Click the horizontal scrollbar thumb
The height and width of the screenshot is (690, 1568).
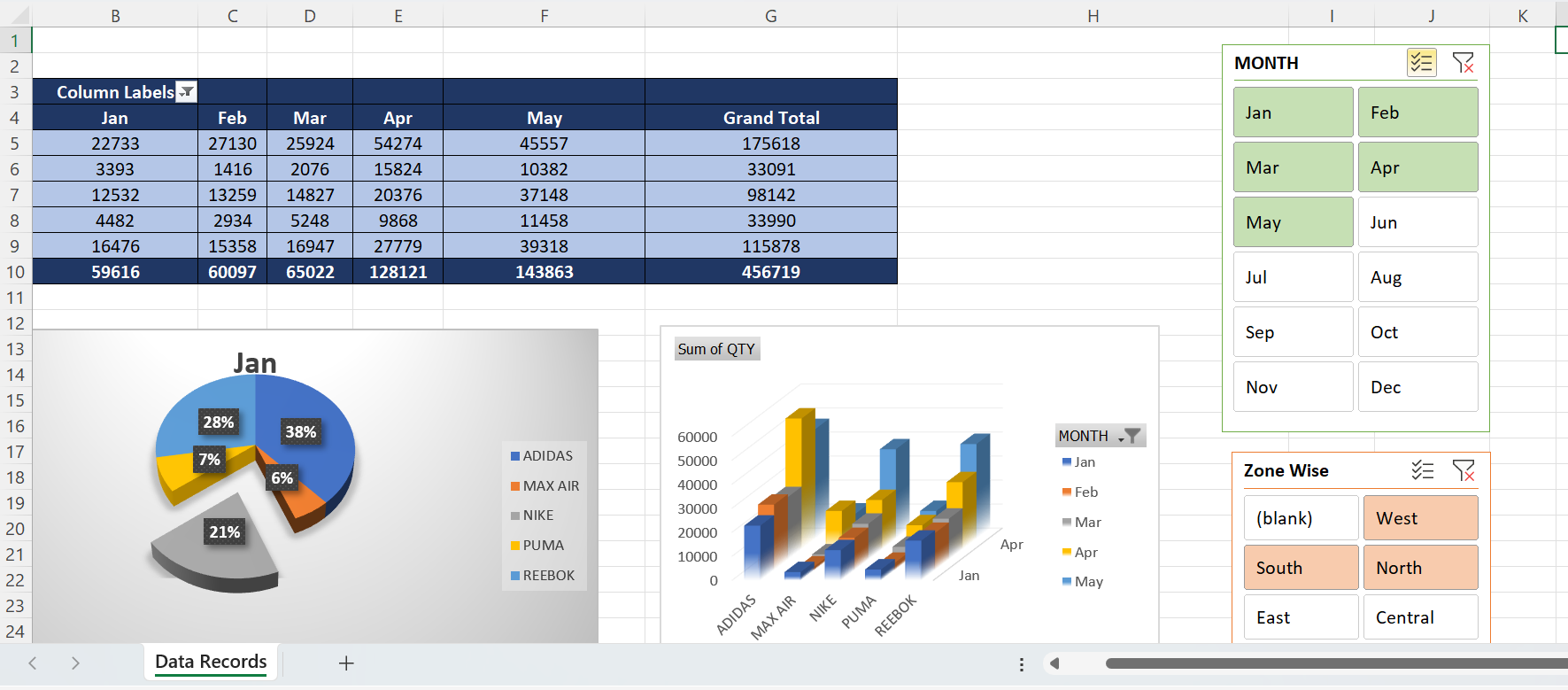click(1336, 663)
